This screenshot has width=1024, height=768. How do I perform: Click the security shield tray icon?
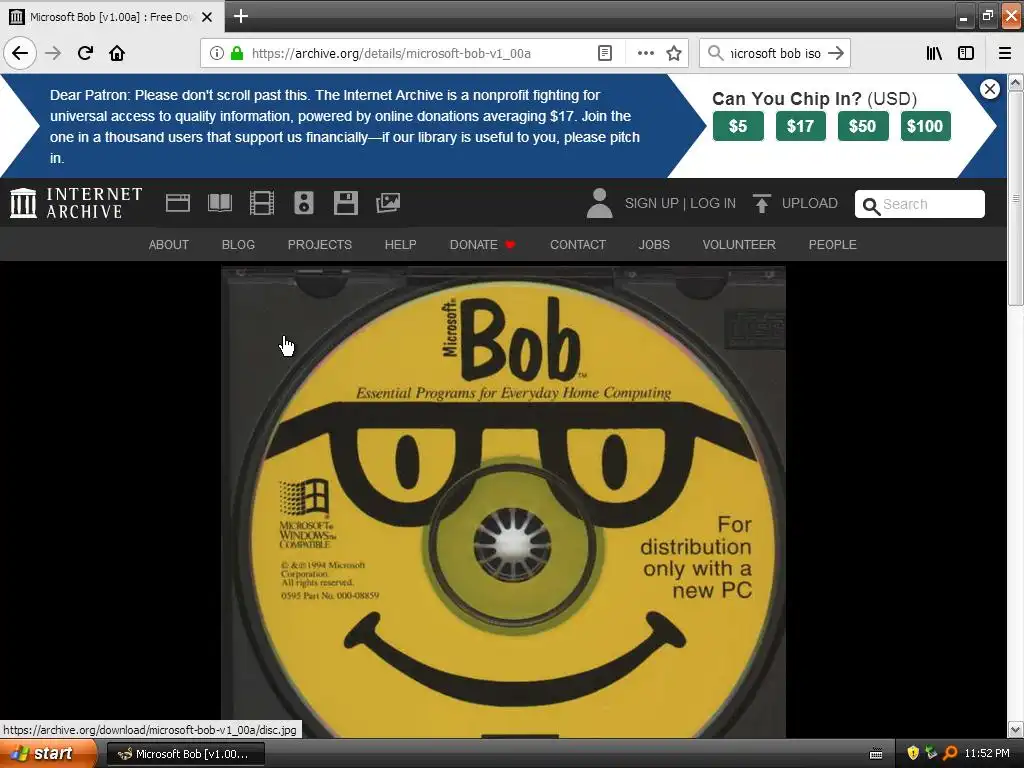click(x=913, y=754)
